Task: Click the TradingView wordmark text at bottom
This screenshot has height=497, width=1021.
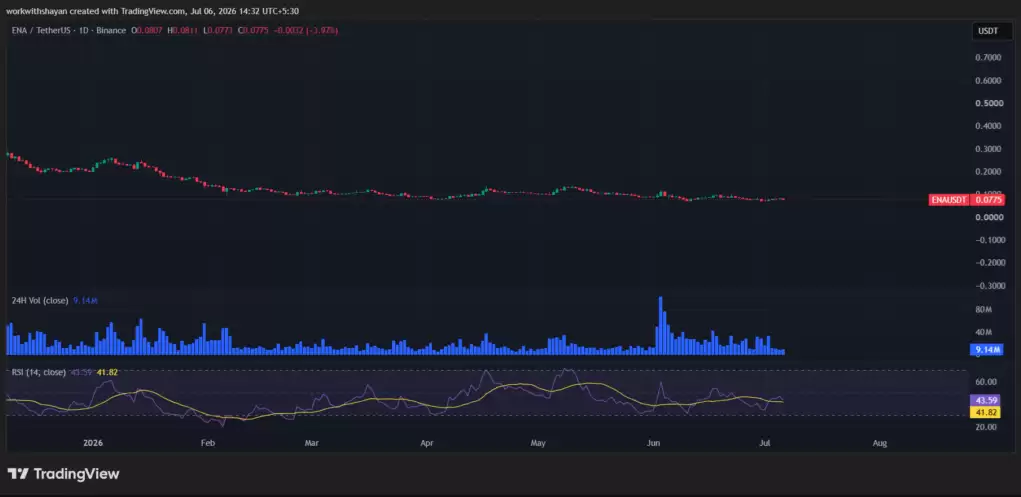Action: pyautogui.click(x=76, y=474)
